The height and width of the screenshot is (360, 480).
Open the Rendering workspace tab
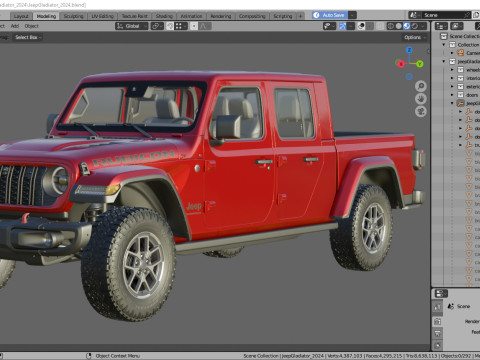point(220,16)
